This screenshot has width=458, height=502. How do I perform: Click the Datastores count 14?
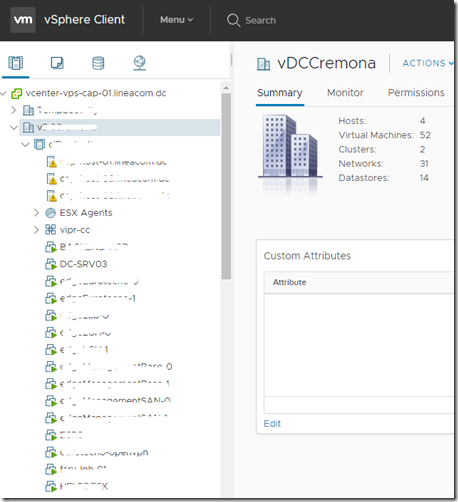coord(424,178)
